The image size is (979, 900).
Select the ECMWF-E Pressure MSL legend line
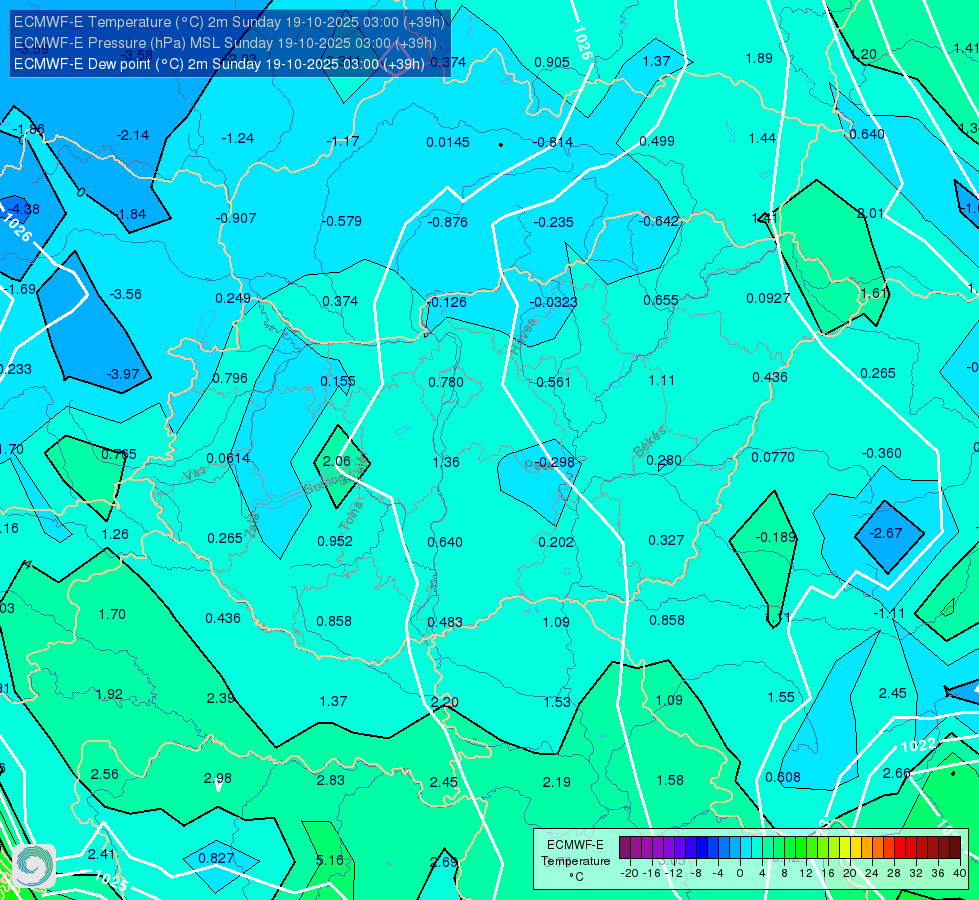(225, 43)
